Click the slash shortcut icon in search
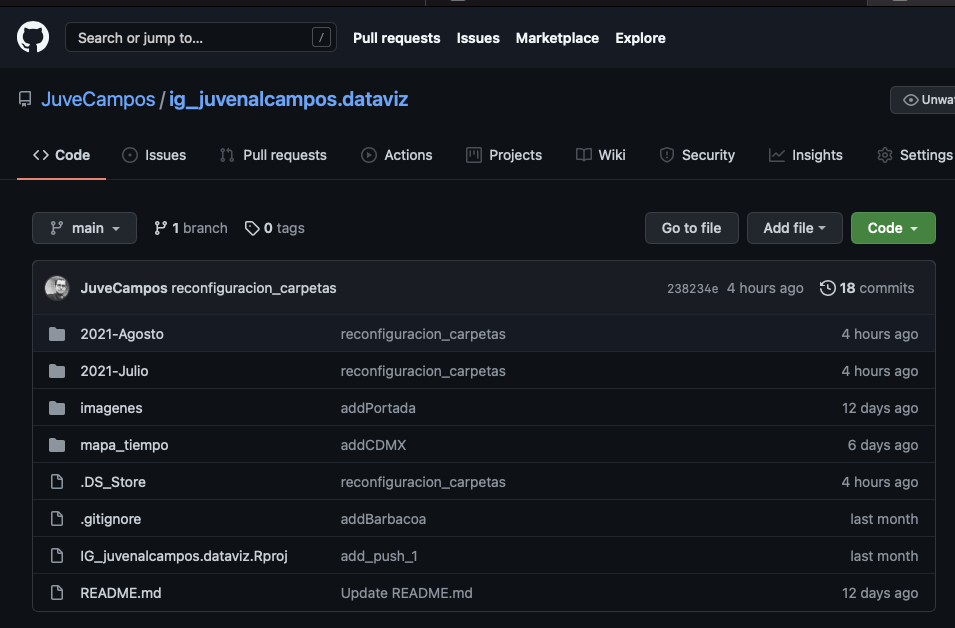This screenshot has height=628, width=955. tap(321, 37)
